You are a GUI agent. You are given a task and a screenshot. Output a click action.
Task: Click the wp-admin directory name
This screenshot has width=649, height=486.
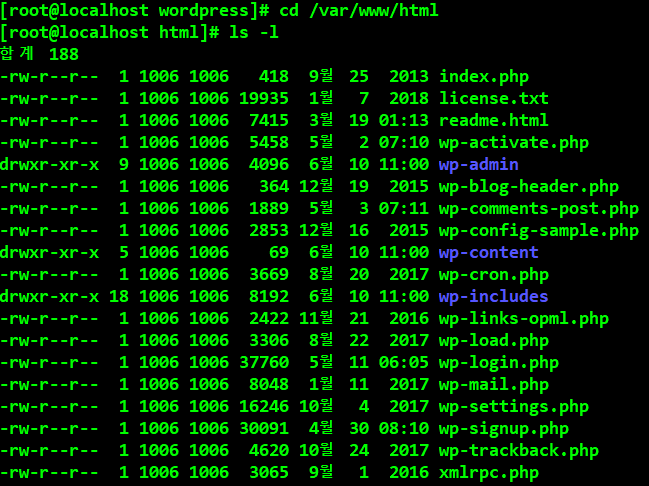[479, 165]
